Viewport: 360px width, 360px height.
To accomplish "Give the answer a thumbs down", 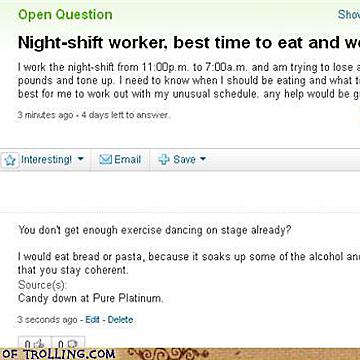I will [68, 344].
